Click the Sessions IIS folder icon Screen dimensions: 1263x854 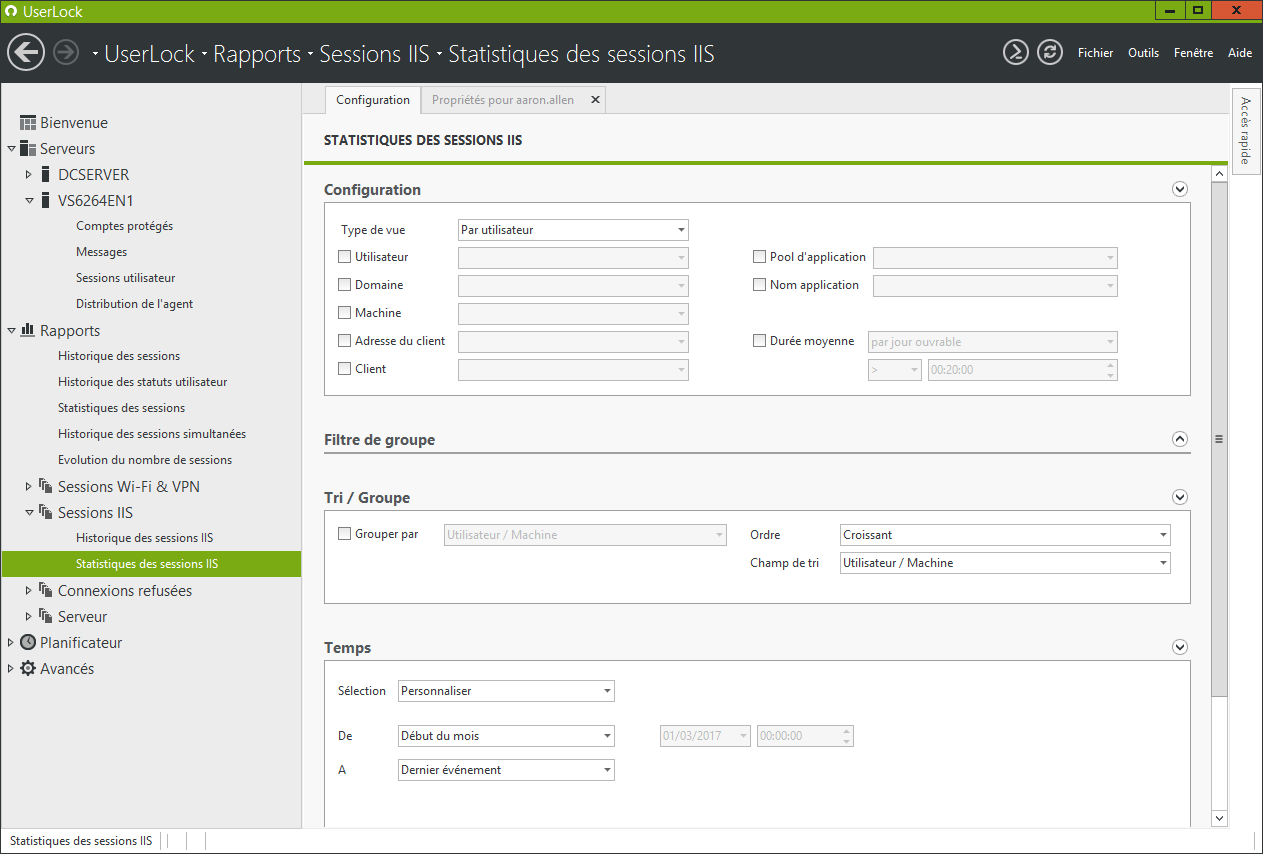(46, 513)
